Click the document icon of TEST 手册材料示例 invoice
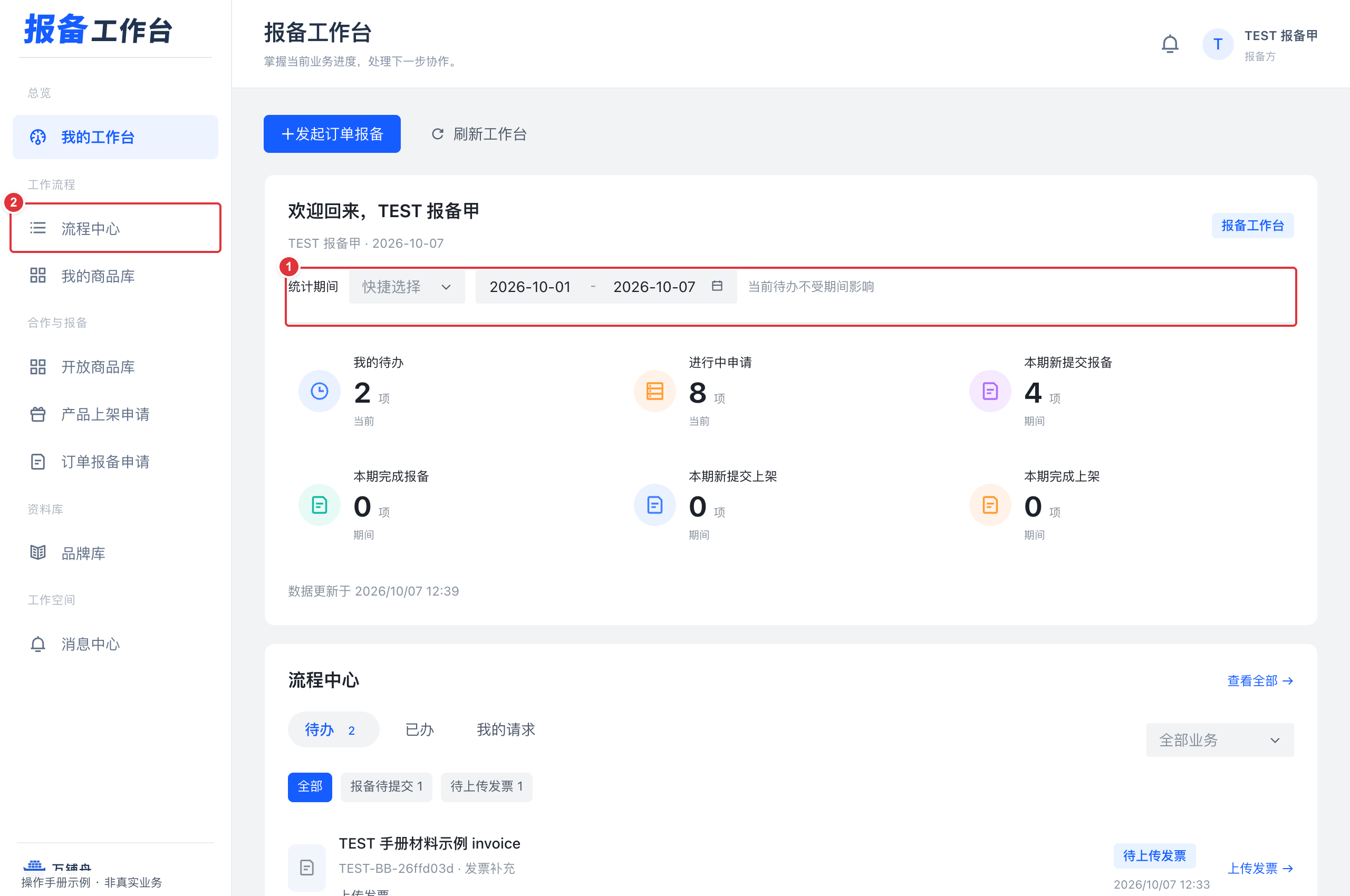The width and height of the screenshot is (1350, 896). [306, 868]
